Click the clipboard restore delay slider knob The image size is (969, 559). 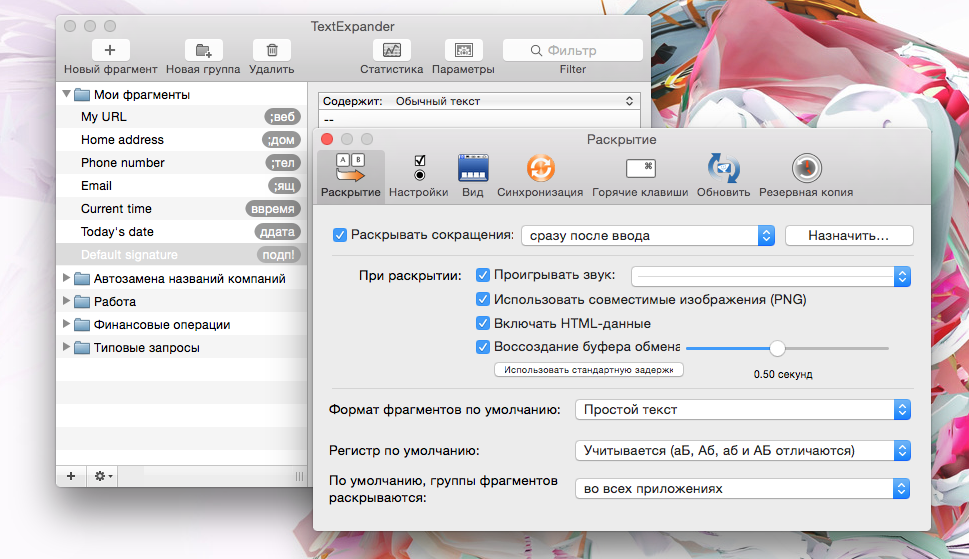pyautogui.click(x=777, y=348)
